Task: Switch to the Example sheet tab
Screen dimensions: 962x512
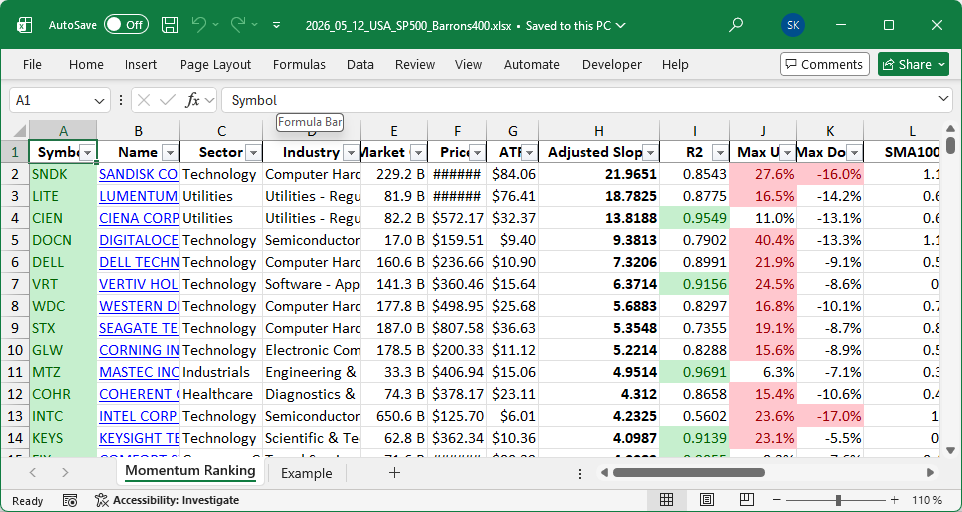Action: [x=306, y=473]
